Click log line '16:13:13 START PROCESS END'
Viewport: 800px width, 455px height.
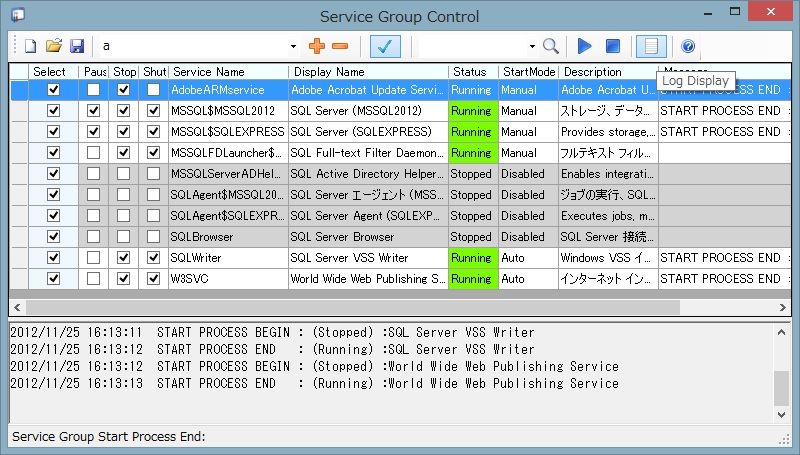tap(314, 383)
